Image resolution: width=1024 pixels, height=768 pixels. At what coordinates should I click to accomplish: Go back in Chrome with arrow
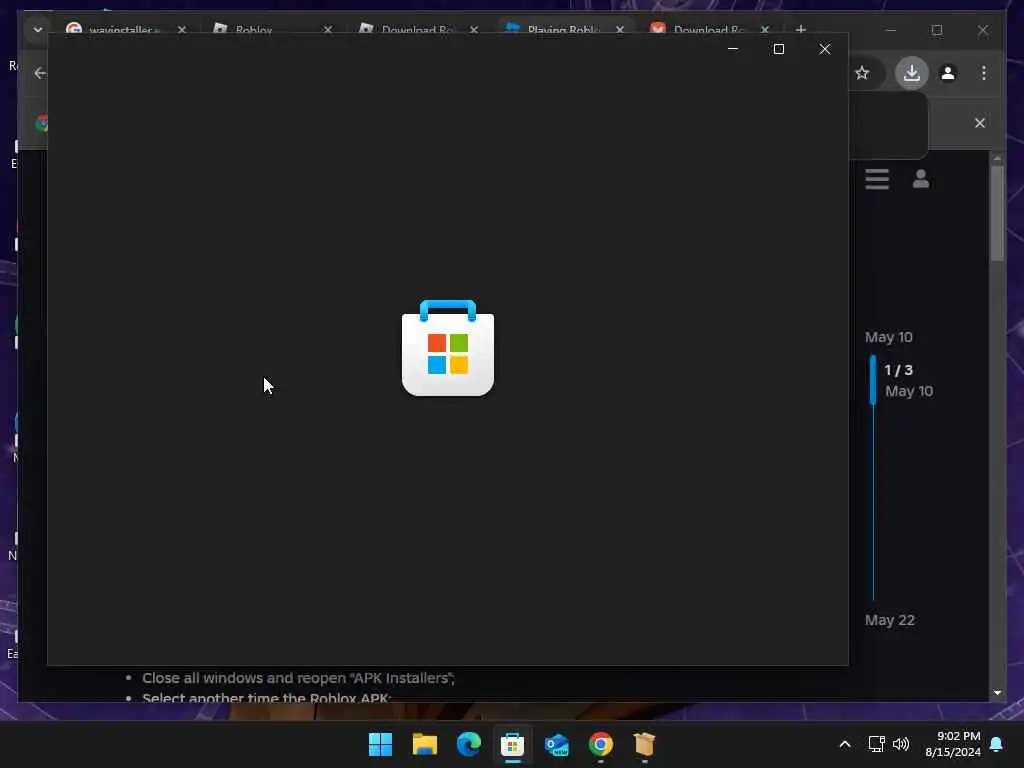click(x=40, y=73)
